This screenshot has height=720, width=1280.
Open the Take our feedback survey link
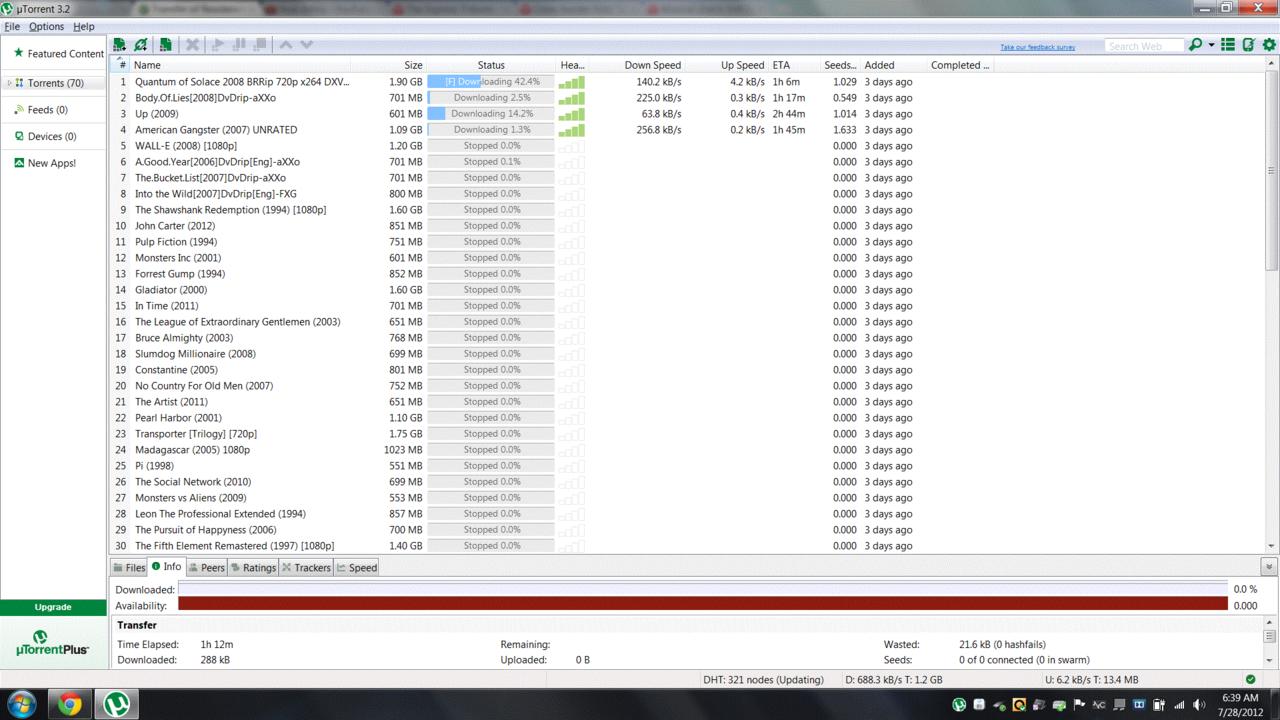[1037, 47]
